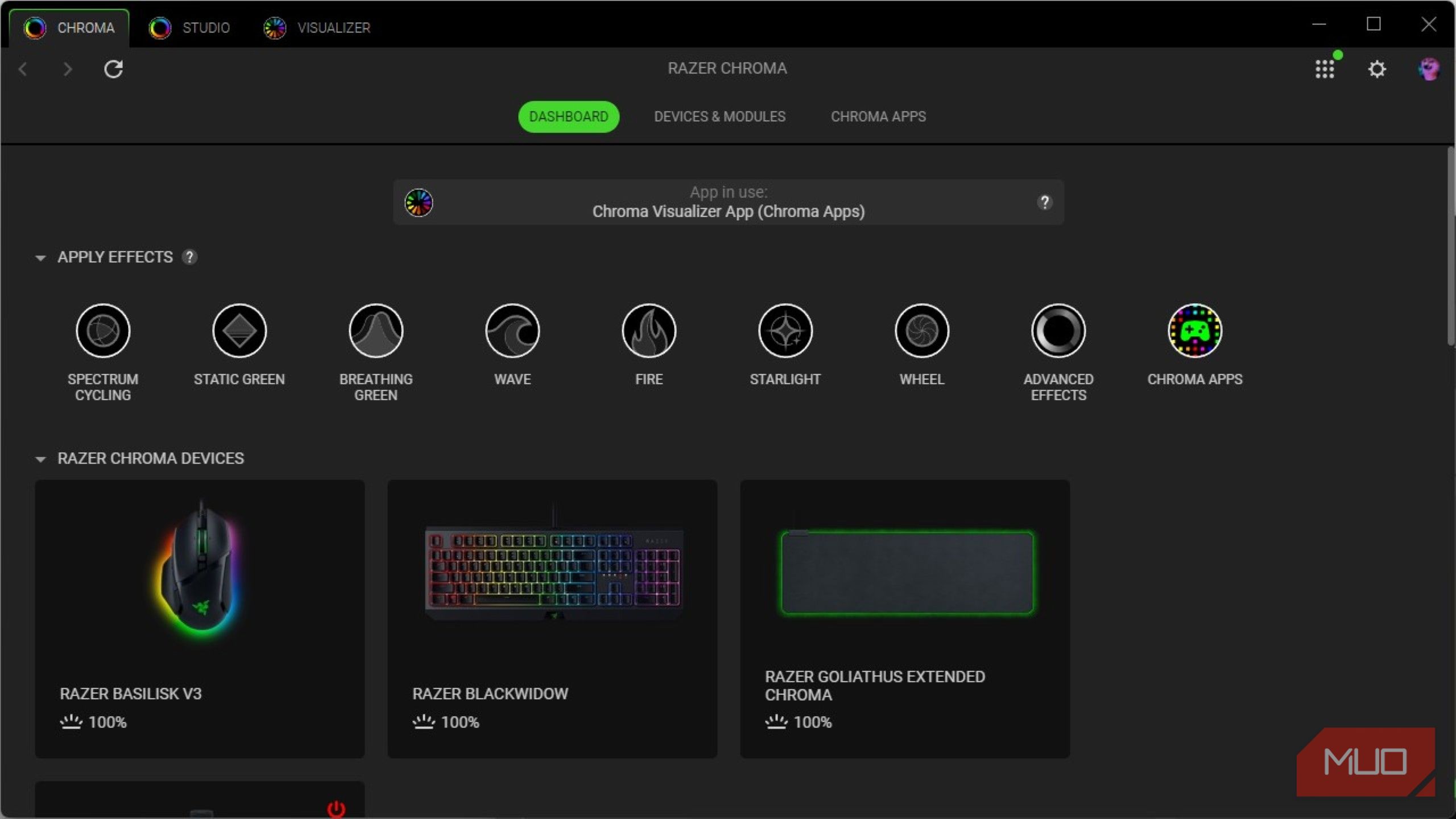Select the Breathing Green effect icon
Screen dimensions: 1456x819
point(376,330)
